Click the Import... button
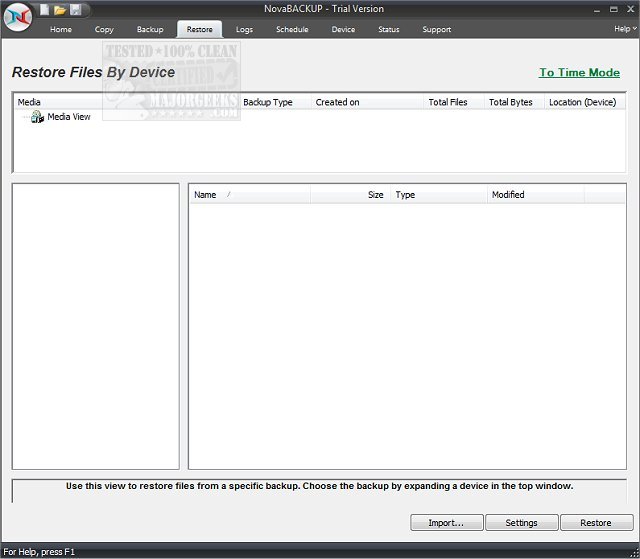 click(x=447, y=523)
